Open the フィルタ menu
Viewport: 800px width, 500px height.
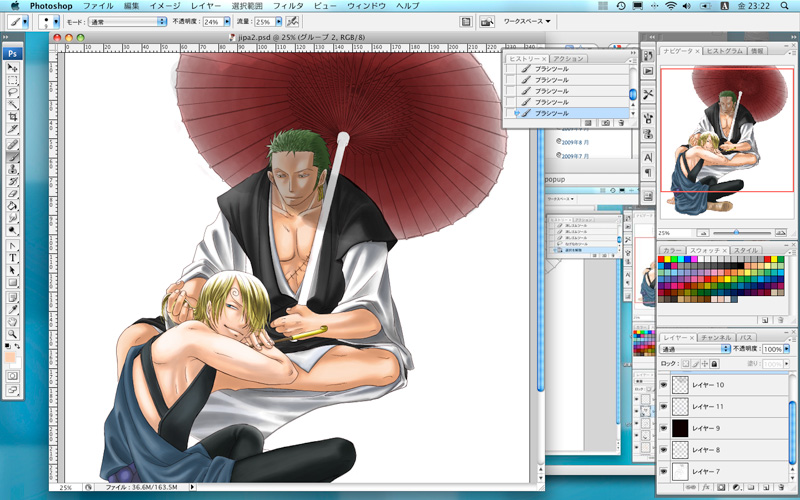coord(288,6)
